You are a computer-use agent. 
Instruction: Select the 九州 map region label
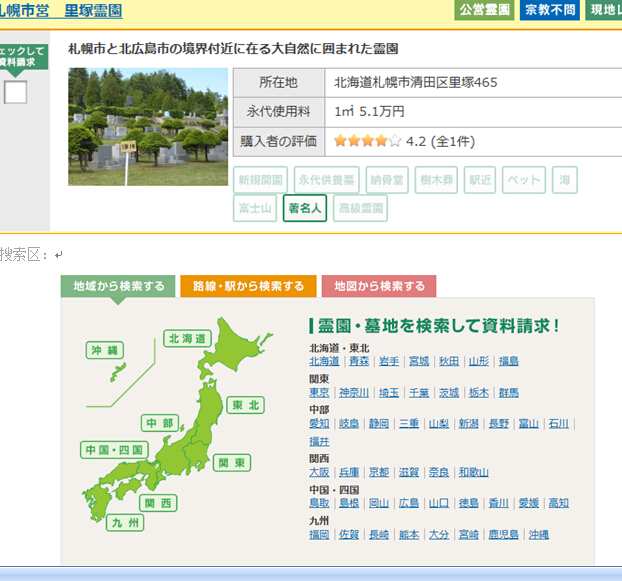[127, 522]
